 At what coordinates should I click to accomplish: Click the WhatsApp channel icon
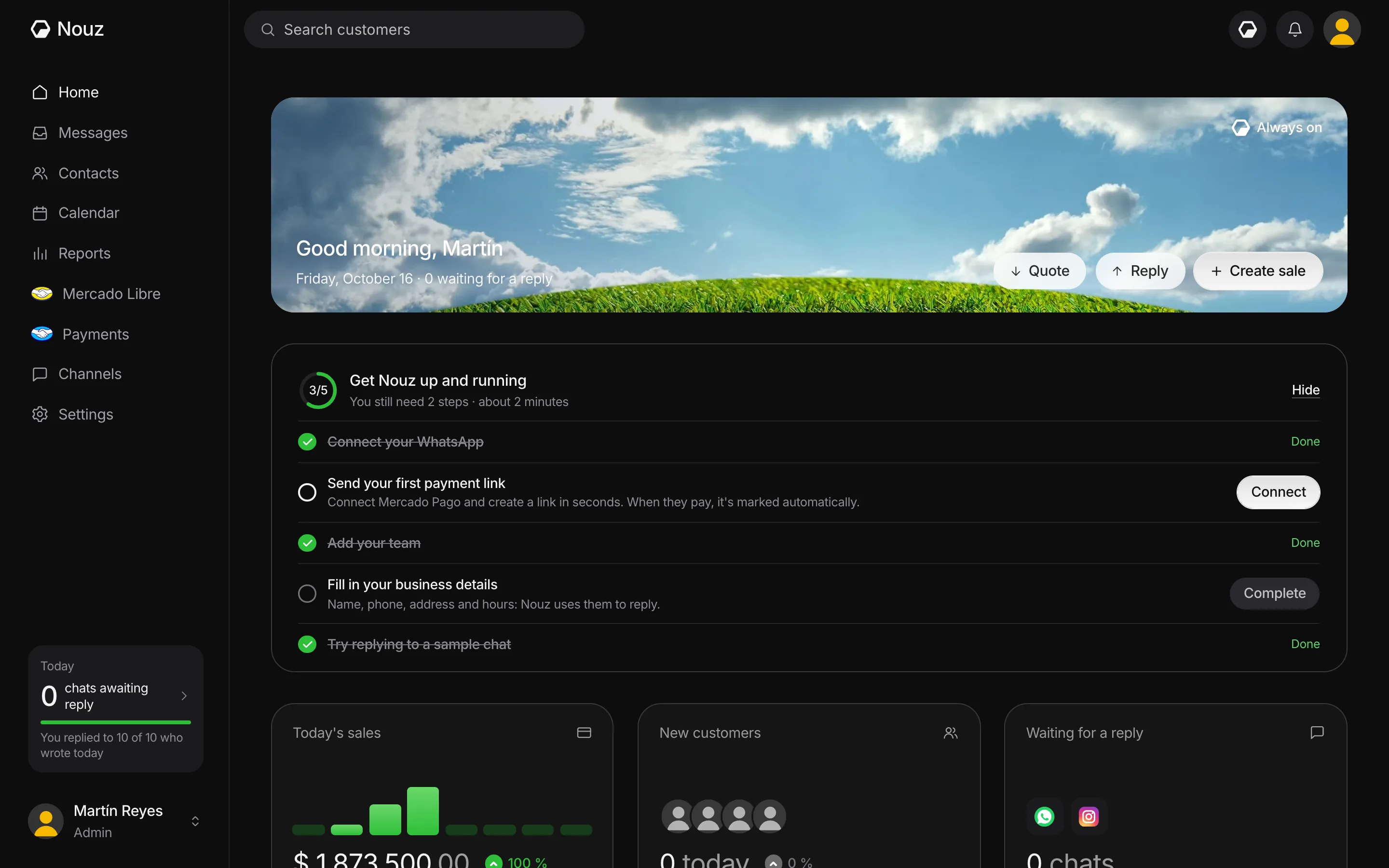point(1044,816)
